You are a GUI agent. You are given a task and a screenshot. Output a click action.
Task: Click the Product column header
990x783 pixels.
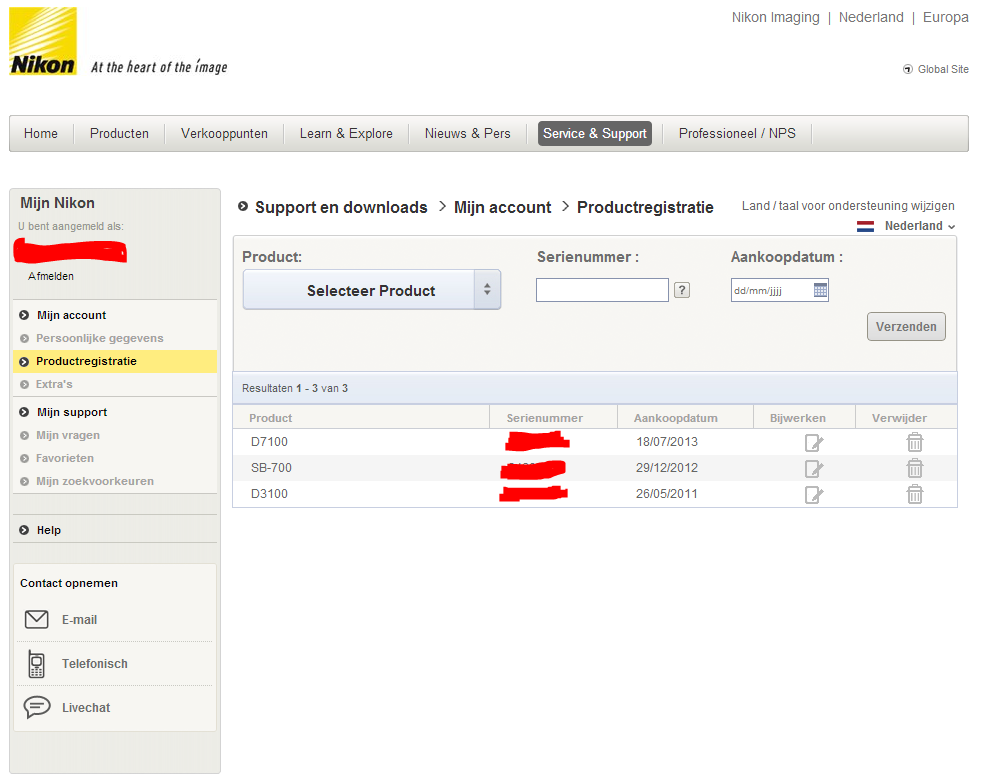click(271, 418)
